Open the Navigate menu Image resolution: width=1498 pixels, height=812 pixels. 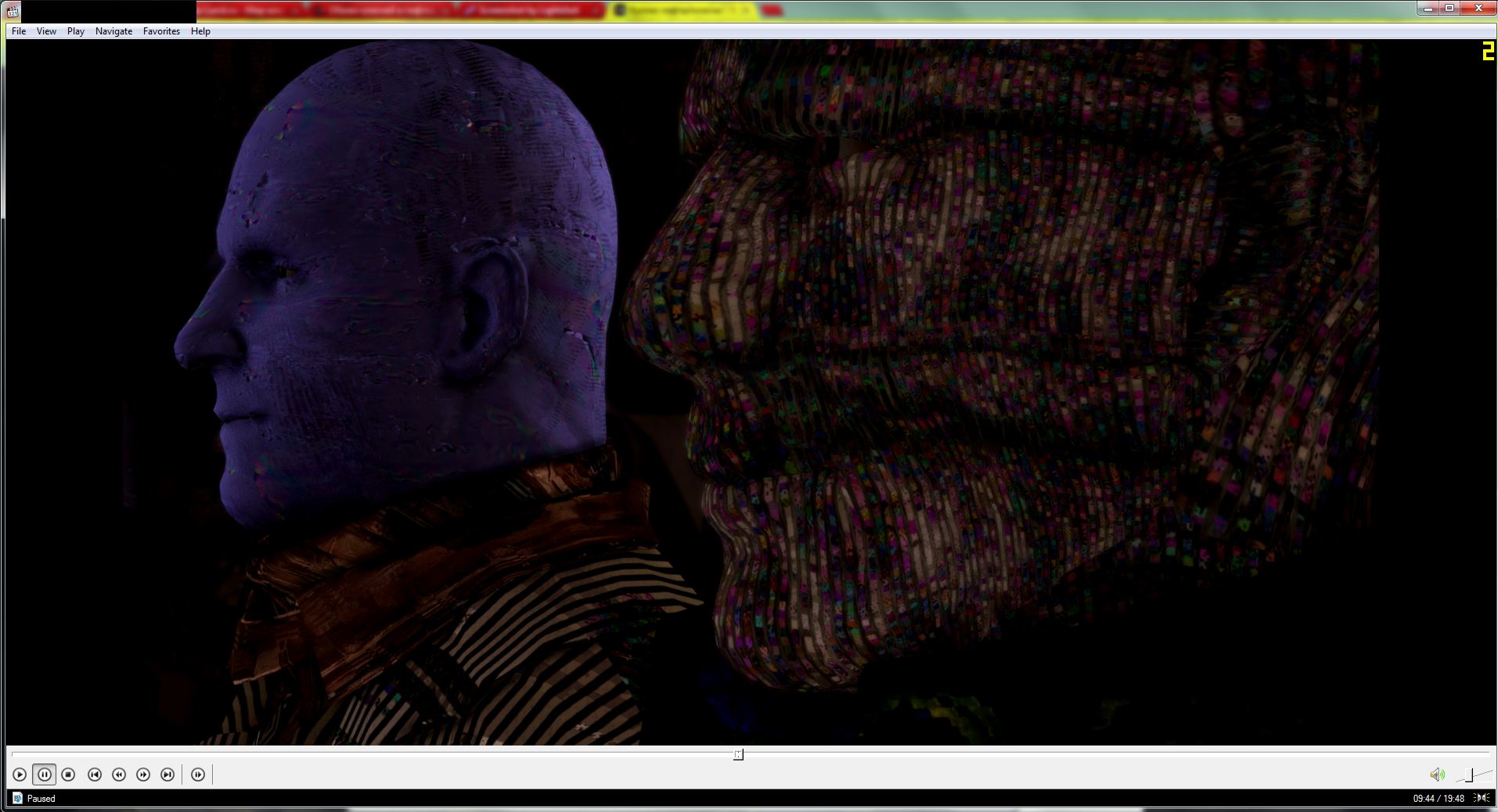point(113,31)
